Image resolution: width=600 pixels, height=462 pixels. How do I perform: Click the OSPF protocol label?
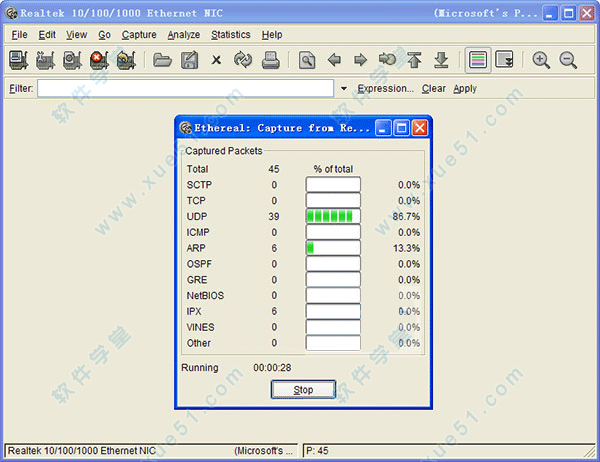pos(199,264)
